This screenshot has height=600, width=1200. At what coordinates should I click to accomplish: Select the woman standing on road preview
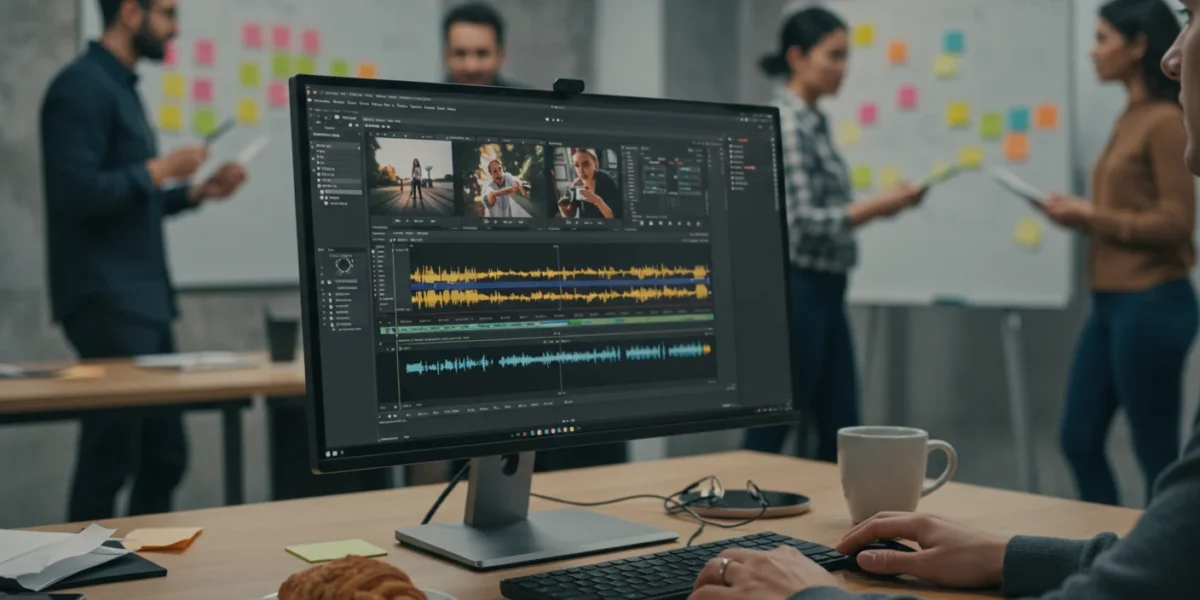(410, 174)
